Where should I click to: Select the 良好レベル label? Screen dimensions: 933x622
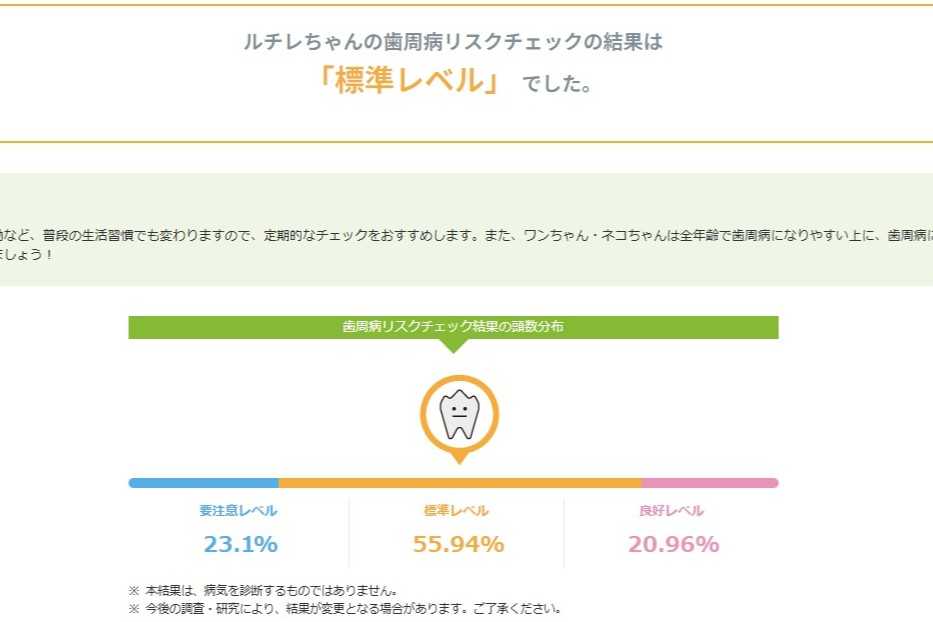672,511
